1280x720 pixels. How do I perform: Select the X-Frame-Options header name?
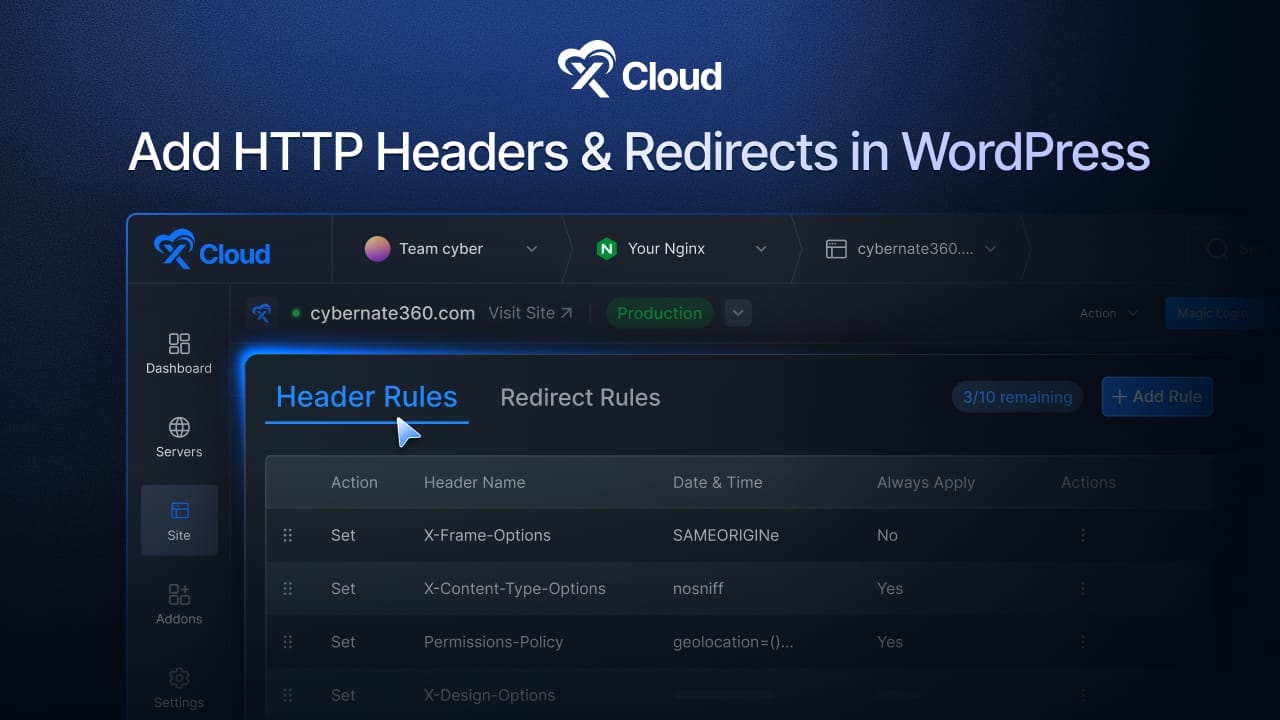tap(487, 535)
